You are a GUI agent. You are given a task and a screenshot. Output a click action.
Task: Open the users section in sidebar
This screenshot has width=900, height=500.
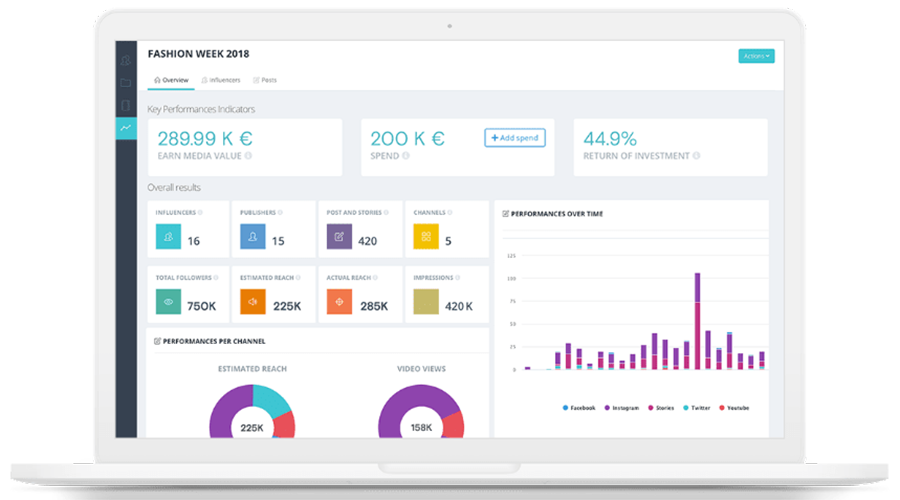coord(125,59)
